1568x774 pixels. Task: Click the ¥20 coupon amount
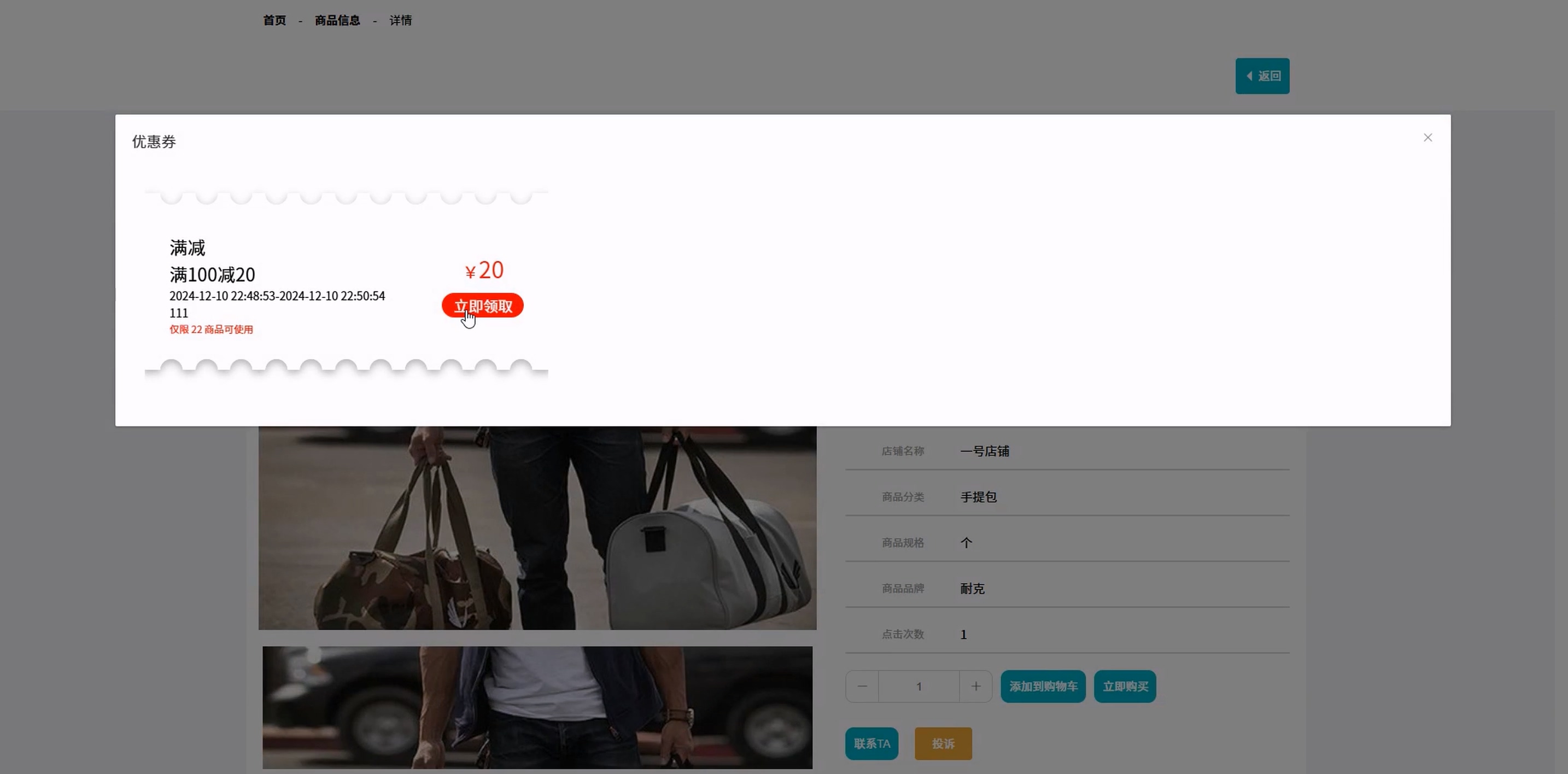point(484,270)
